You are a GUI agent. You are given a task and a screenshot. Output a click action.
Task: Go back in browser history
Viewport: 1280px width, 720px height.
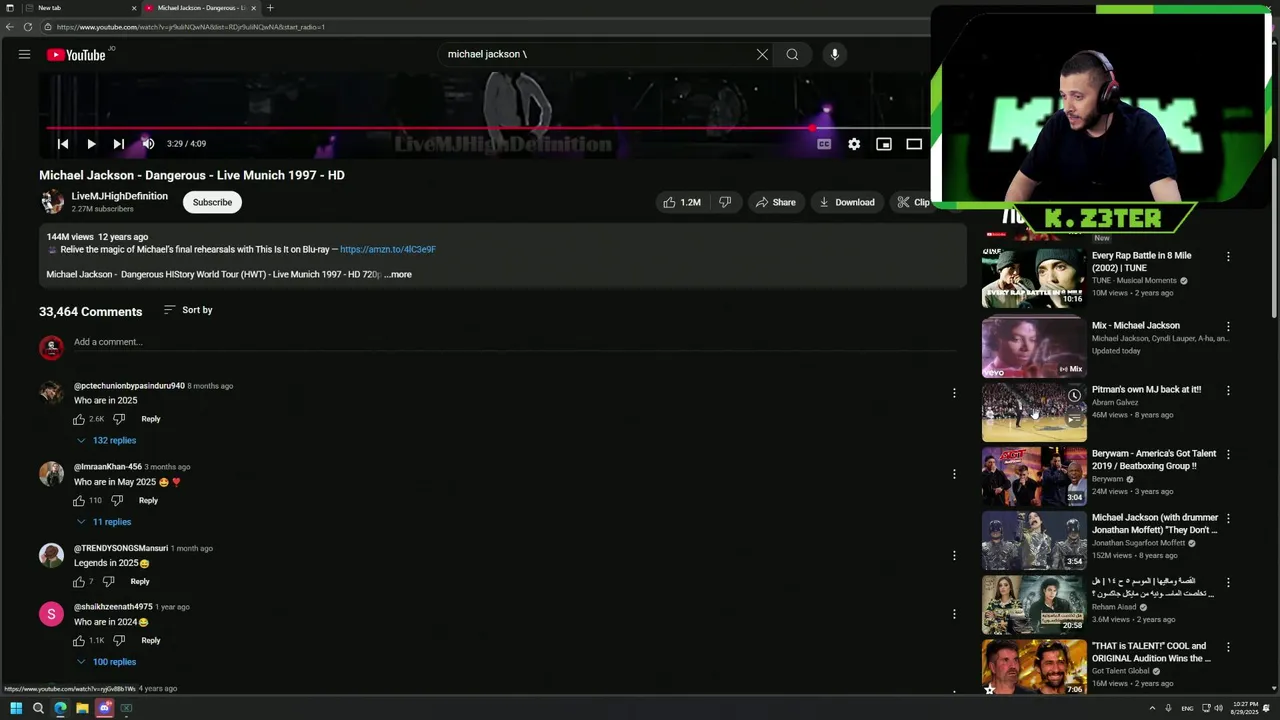10,27
